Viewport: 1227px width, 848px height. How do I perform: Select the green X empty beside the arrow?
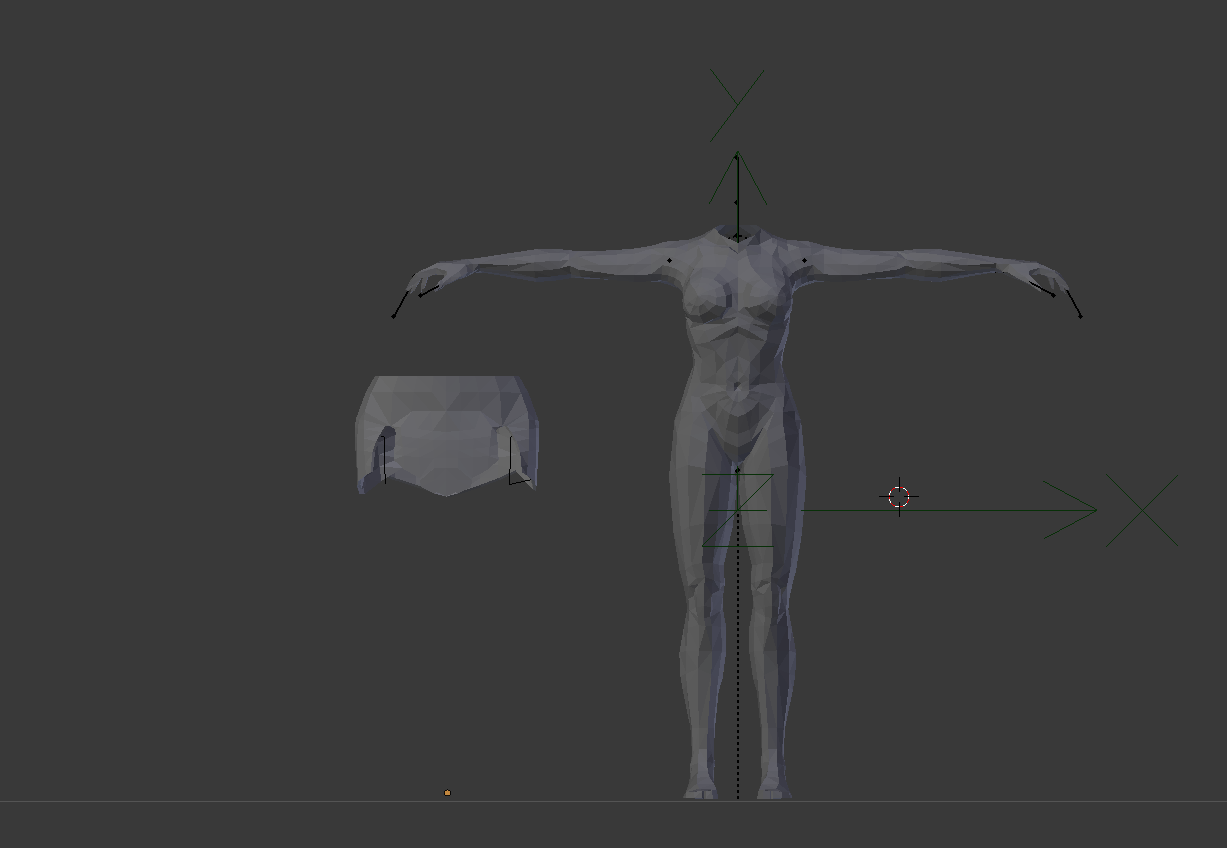tap(1141, 510)
